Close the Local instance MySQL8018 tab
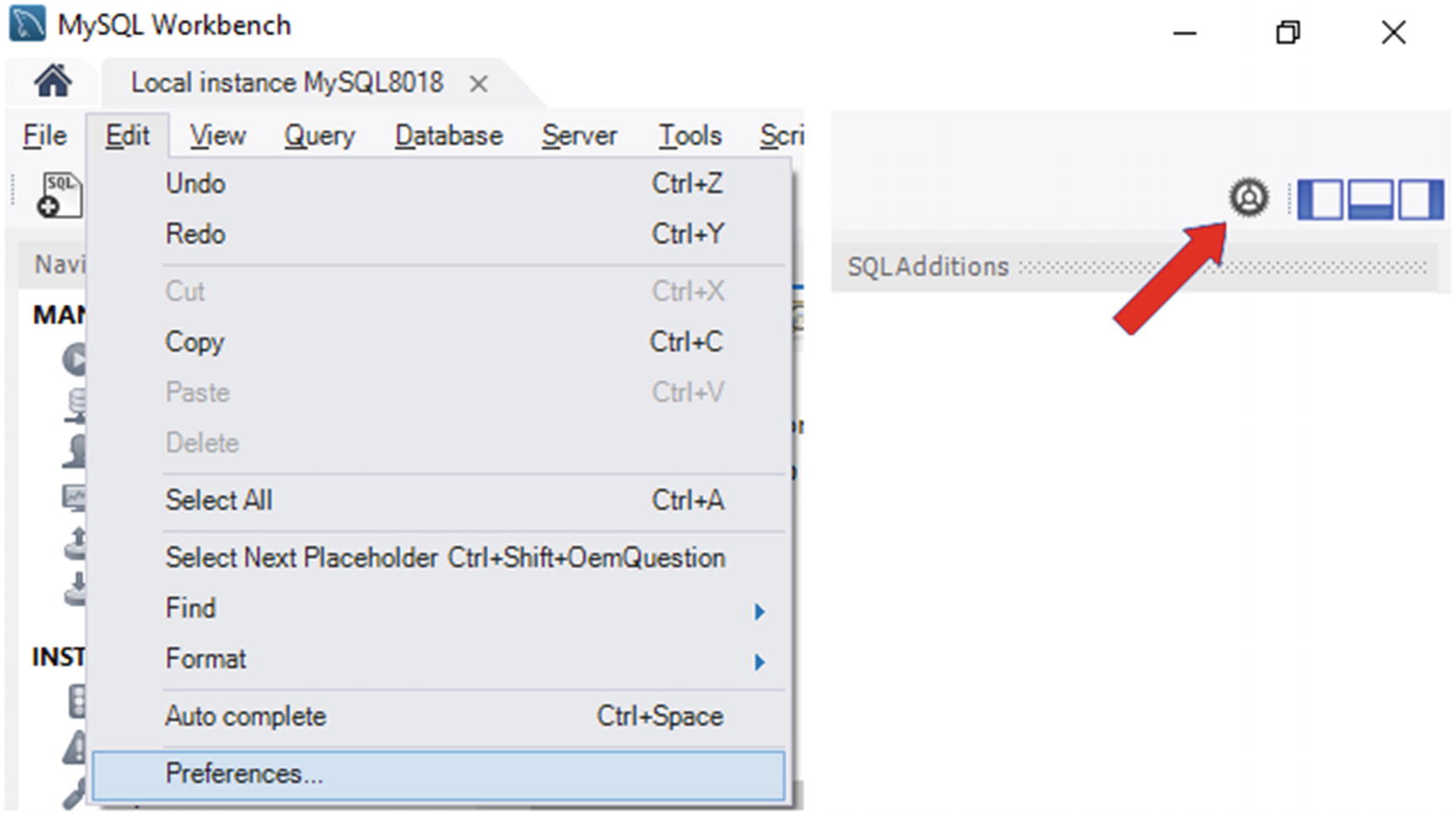This screenshot has width=1456, height=815. click(479, 84)
